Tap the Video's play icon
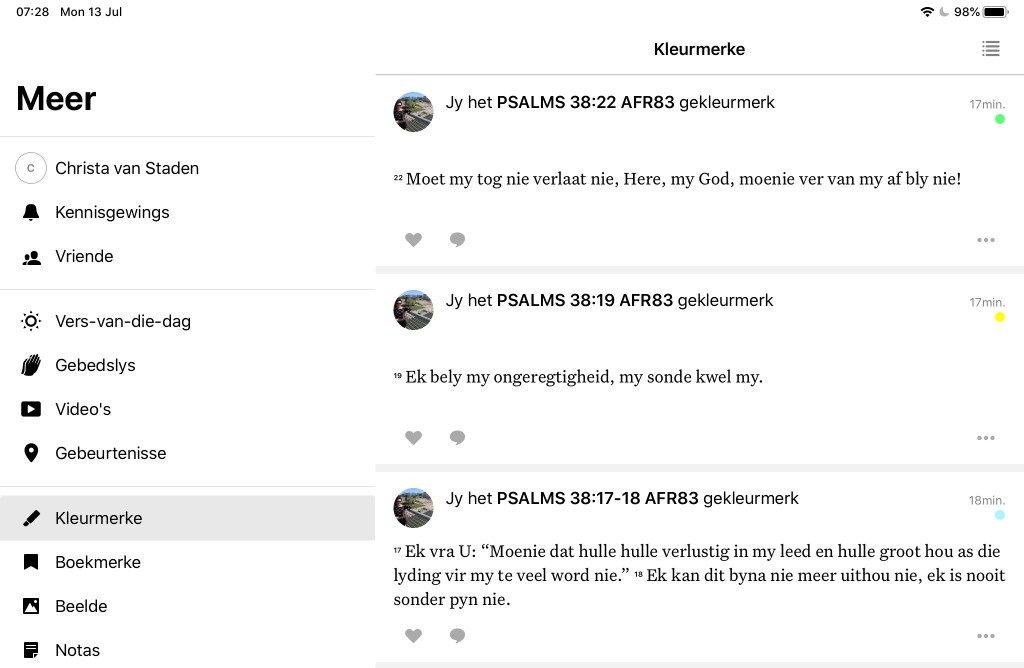The image size is (1024, 668). coord(31,409)
